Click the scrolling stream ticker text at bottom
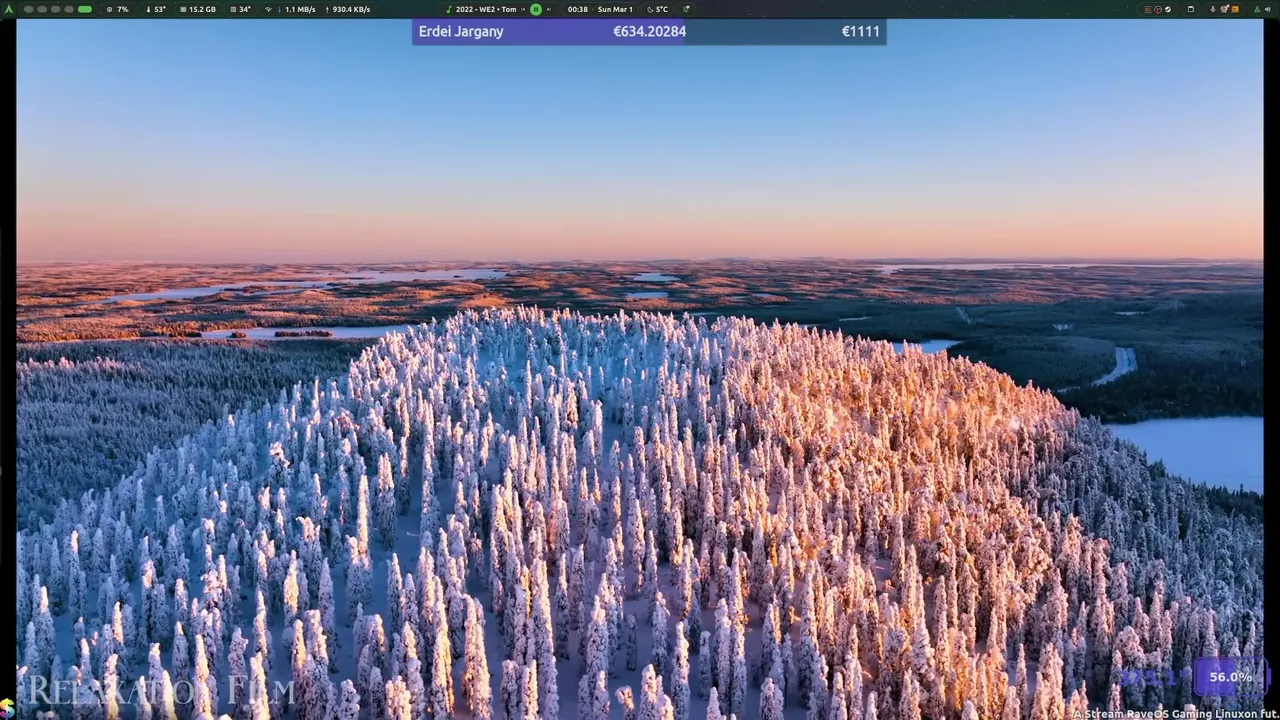 [x=1176, y=714]
